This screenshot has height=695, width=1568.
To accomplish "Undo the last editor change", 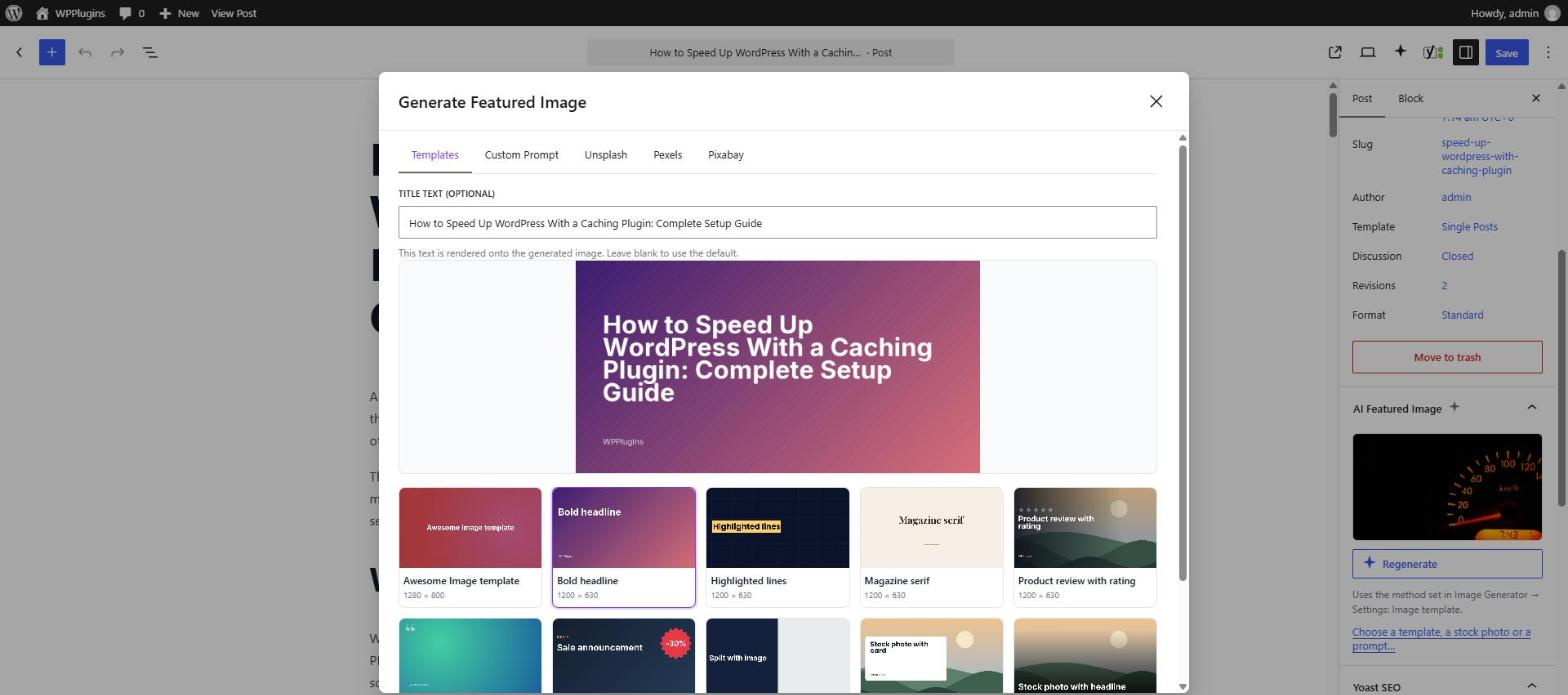I will (x=85, y=52).
